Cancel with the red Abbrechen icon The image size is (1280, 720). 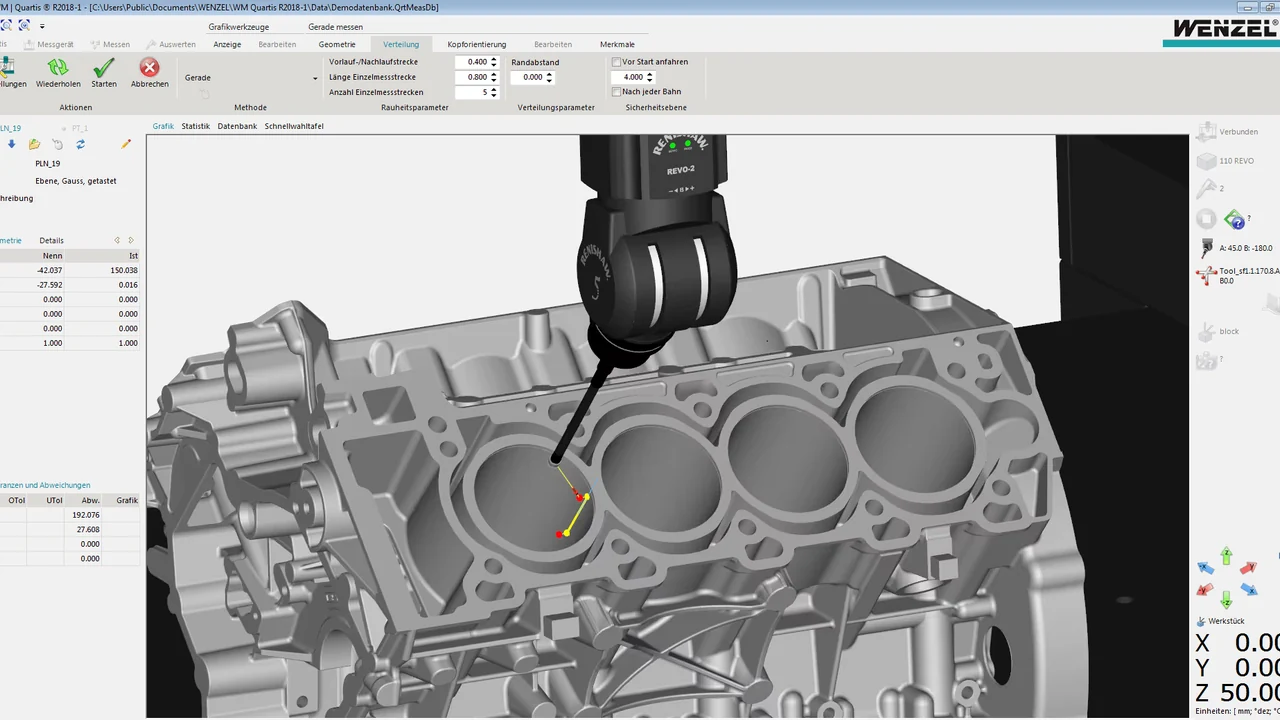tap(149, 68)
